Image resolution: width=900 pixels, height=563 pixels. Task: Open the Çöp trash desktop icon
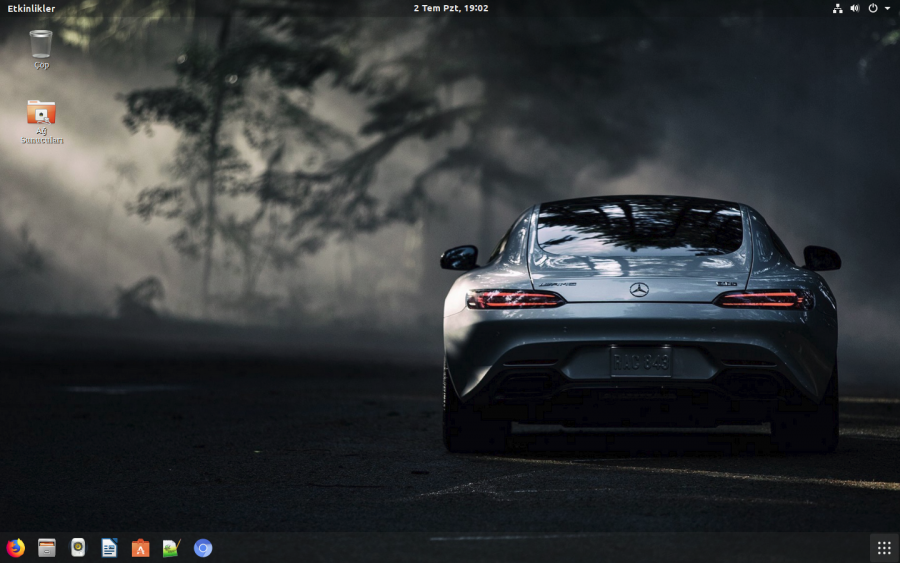[41, 49]
